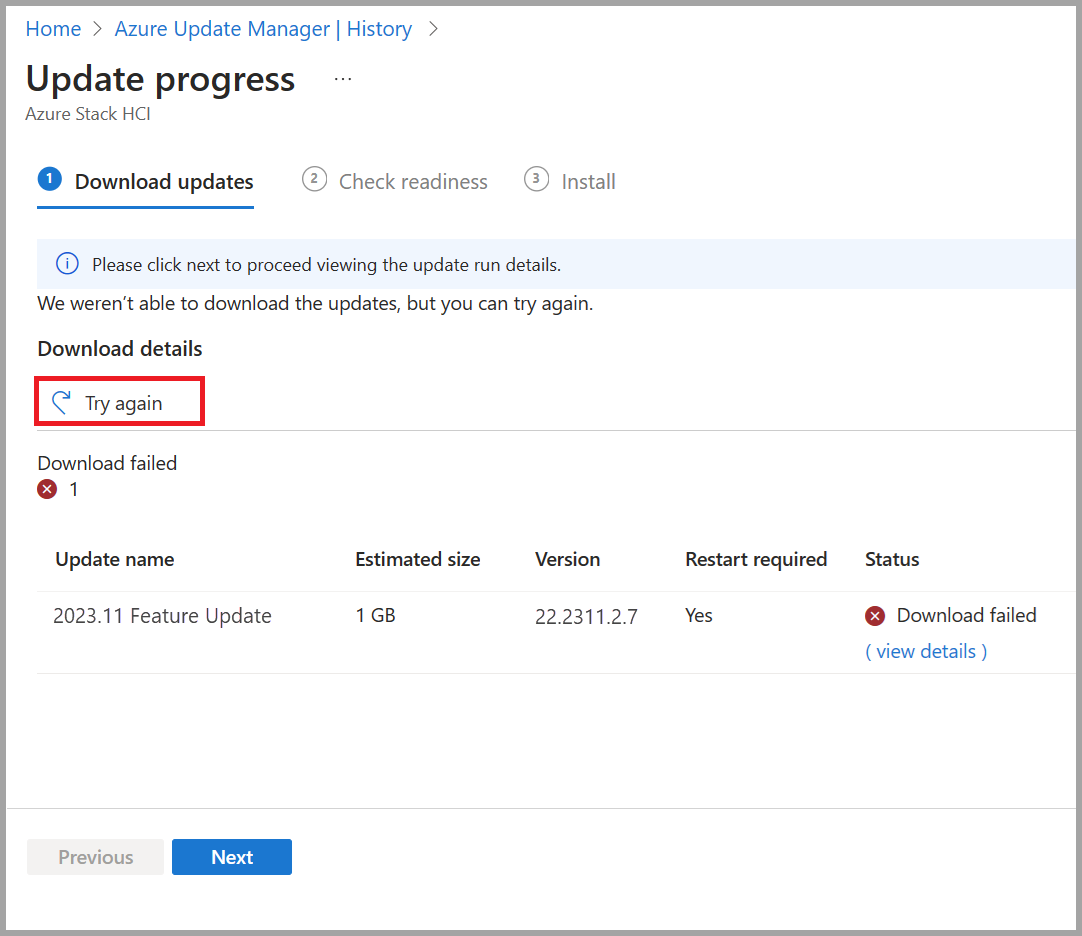The image size is (1082, 936).
Task: Click the retry arrow icon
Action: coord(61,402)
